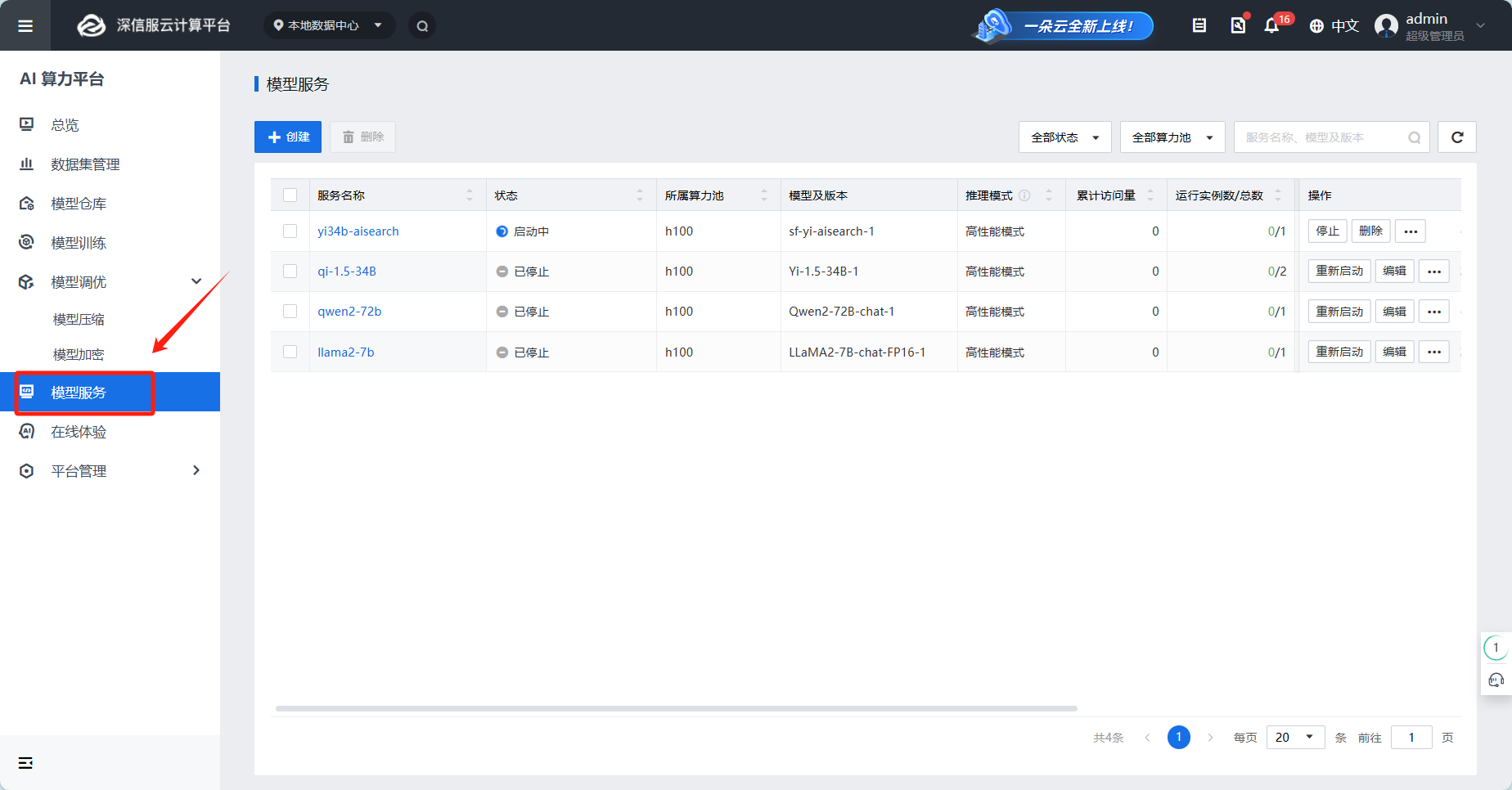1512x790 pixels.
Task: Click the 模型训练 sidebar icon
Action: (x=27, y=242)
